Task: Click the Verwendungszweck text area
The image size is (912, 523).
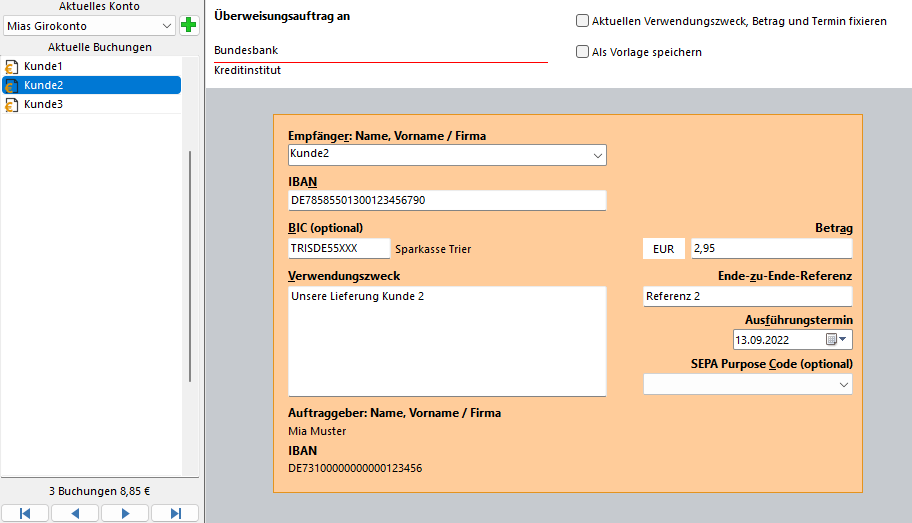Action: (447, 341)
